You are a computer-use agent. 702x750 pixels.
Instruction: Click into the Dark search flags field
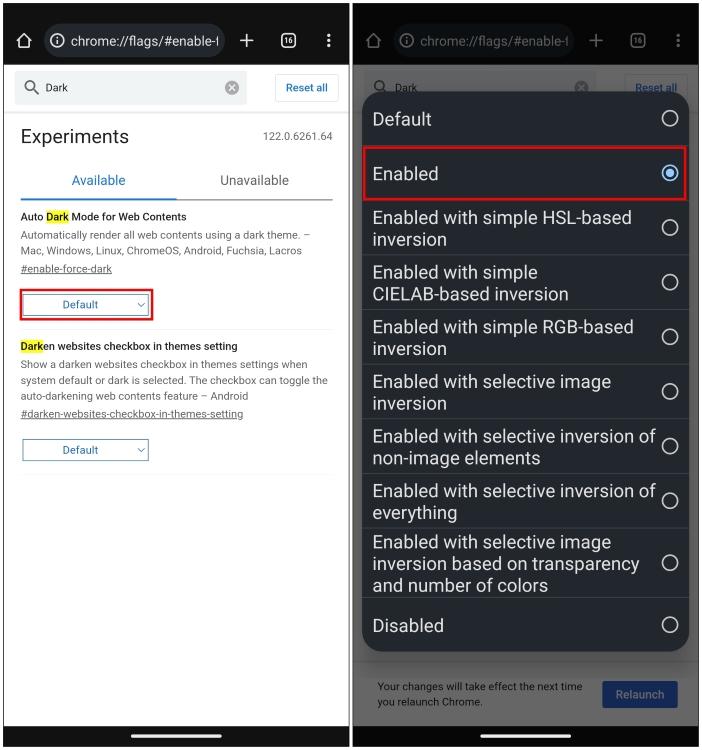pos(130,88)
